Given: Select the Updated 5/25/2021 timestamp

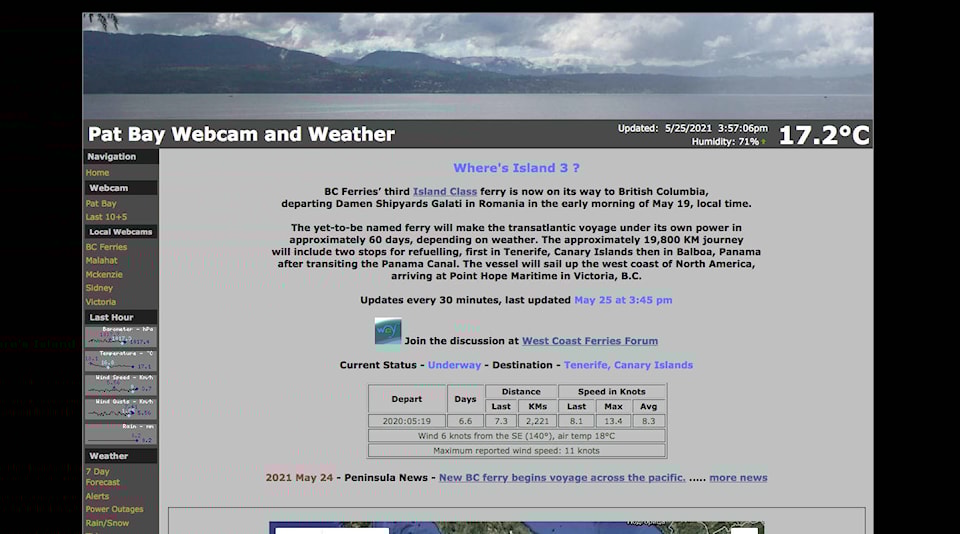Looking at the screenshot, I should click(x=692, y=128).
